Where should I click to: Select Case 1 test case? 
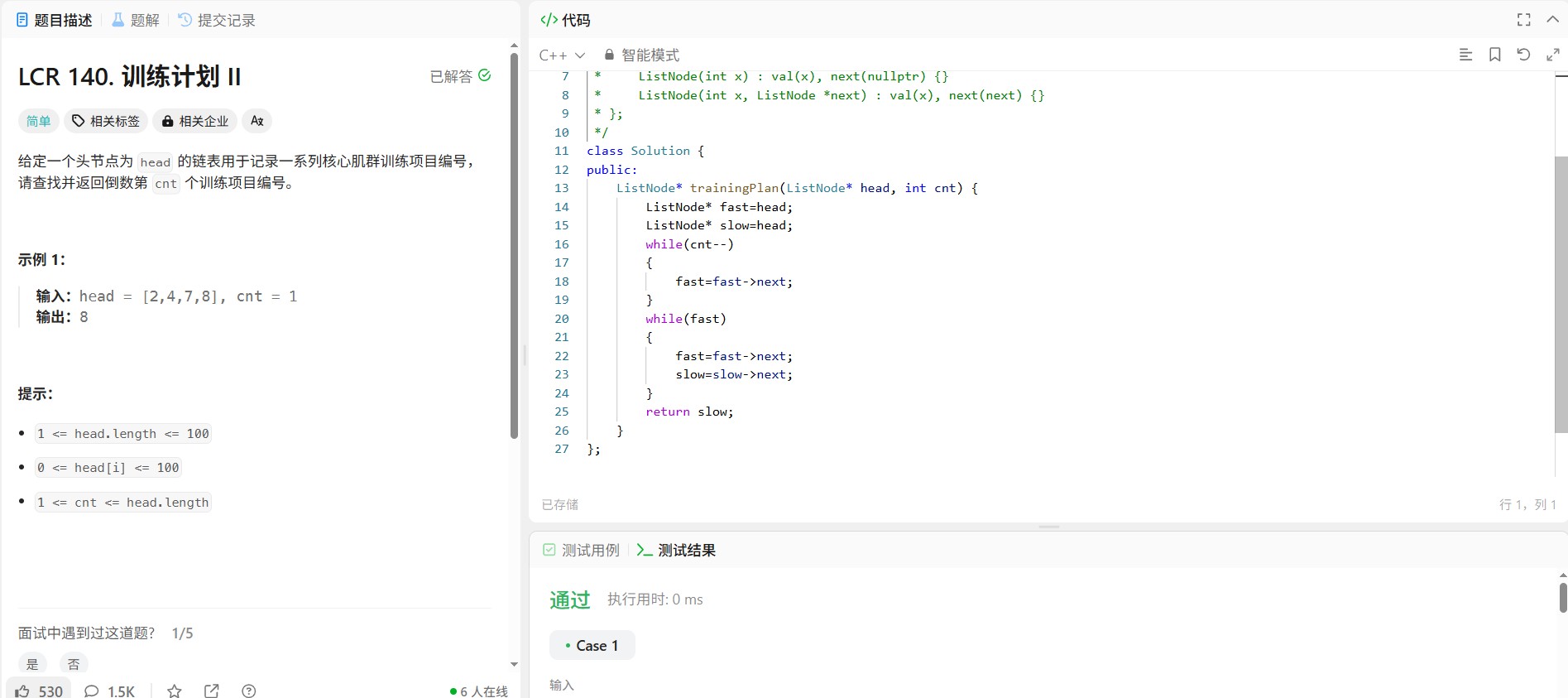[592, 645]
